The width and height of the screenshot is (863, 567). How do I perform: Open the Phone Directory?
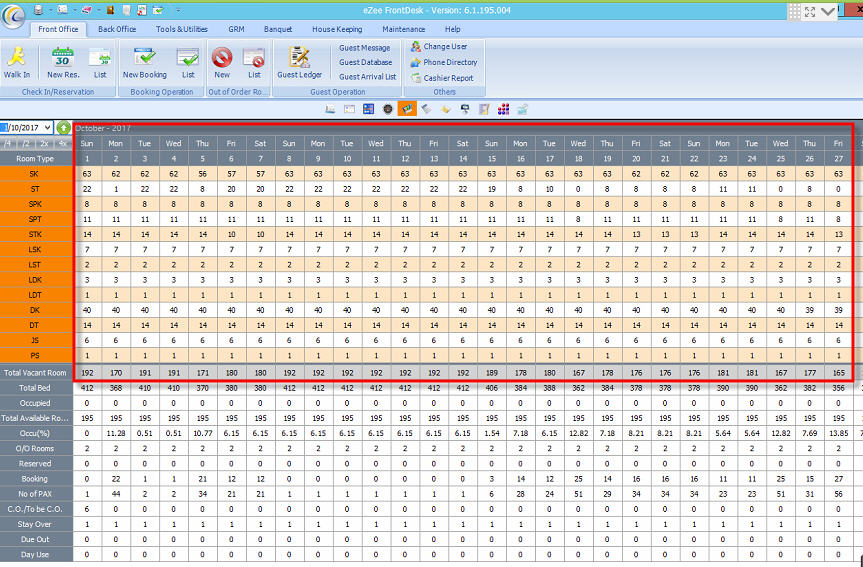[x=444, y=62]
